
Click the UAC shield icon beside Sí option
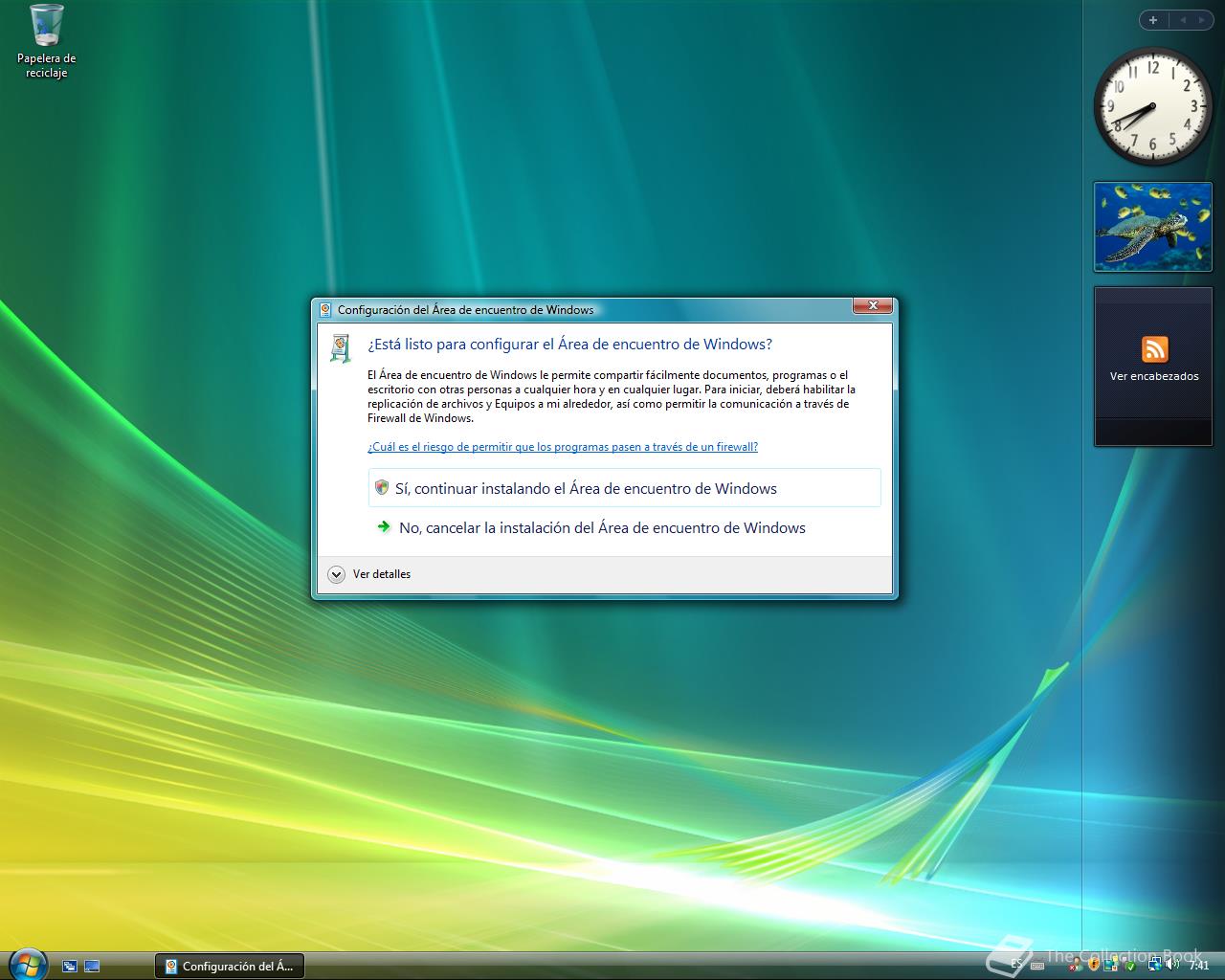382,488
